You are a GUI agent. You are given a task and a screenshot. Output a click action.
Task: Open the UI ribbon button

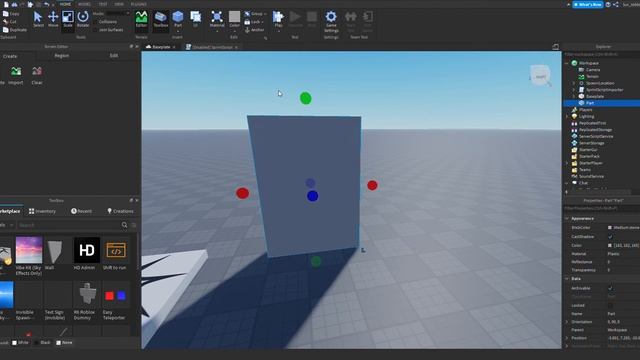(196, 19)
